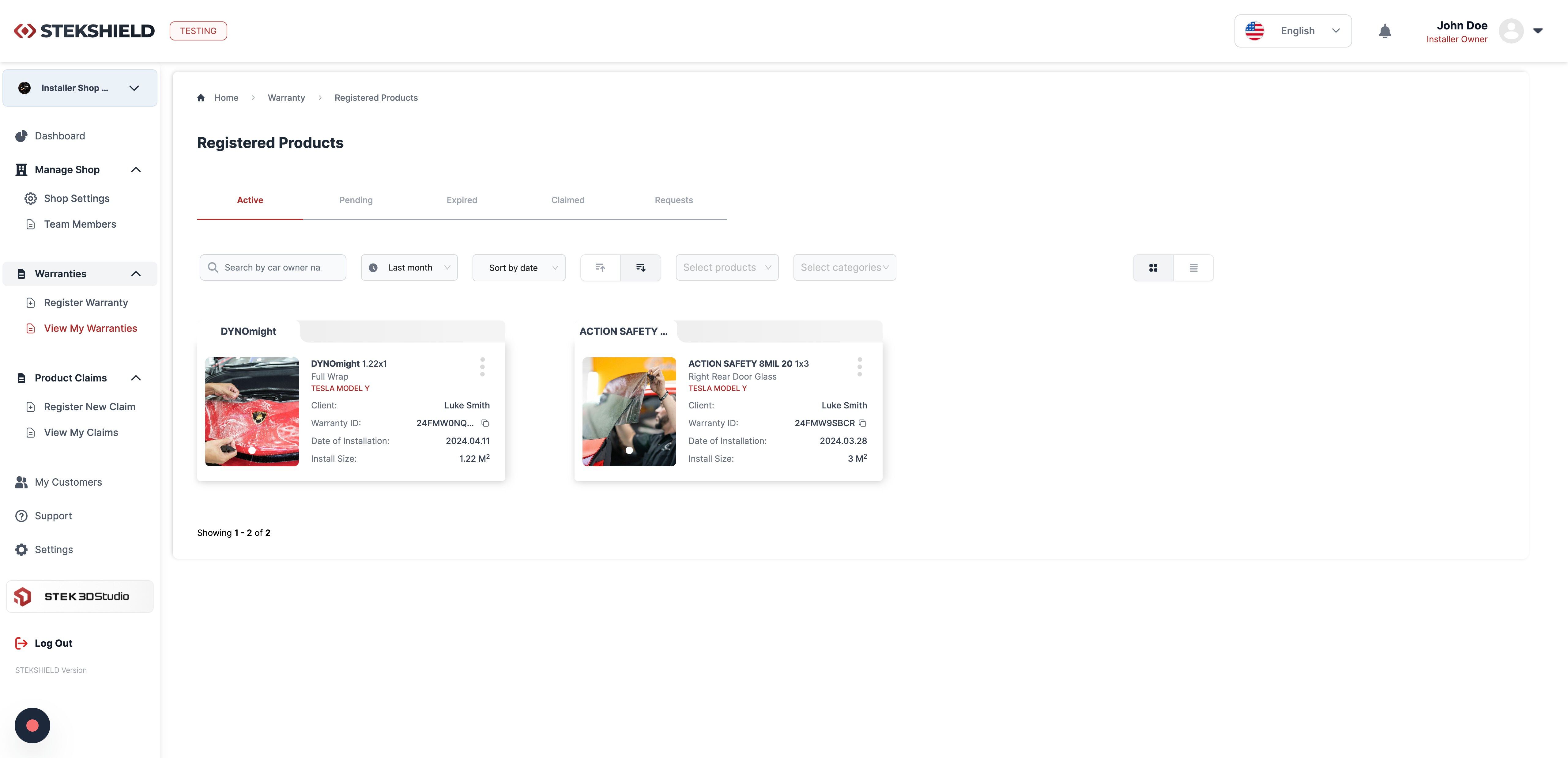Select the Active tab

(x=250, y=200)
